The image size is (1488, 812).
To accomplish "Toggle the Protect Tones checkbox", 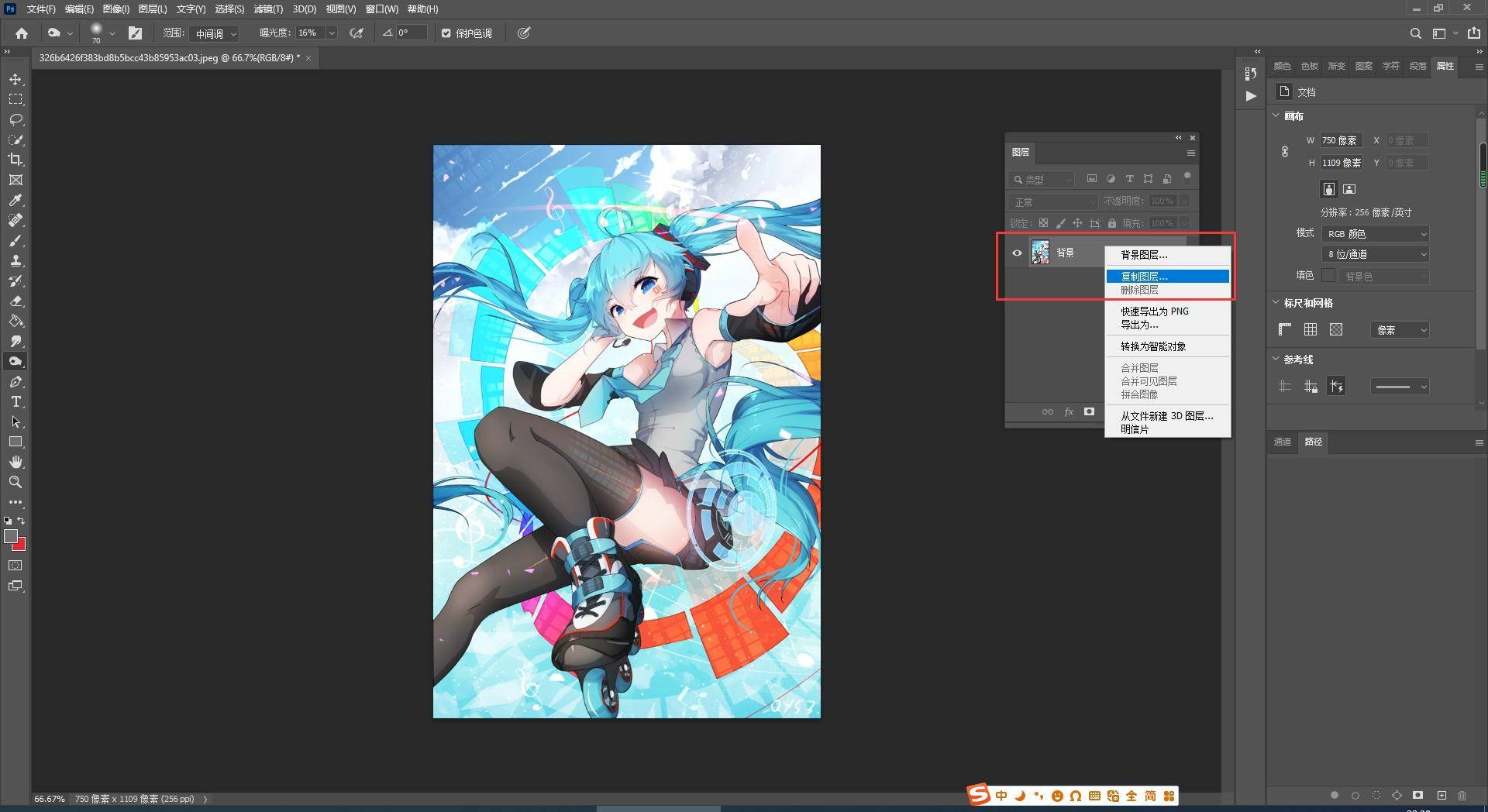I will click(x=446, y=33).
